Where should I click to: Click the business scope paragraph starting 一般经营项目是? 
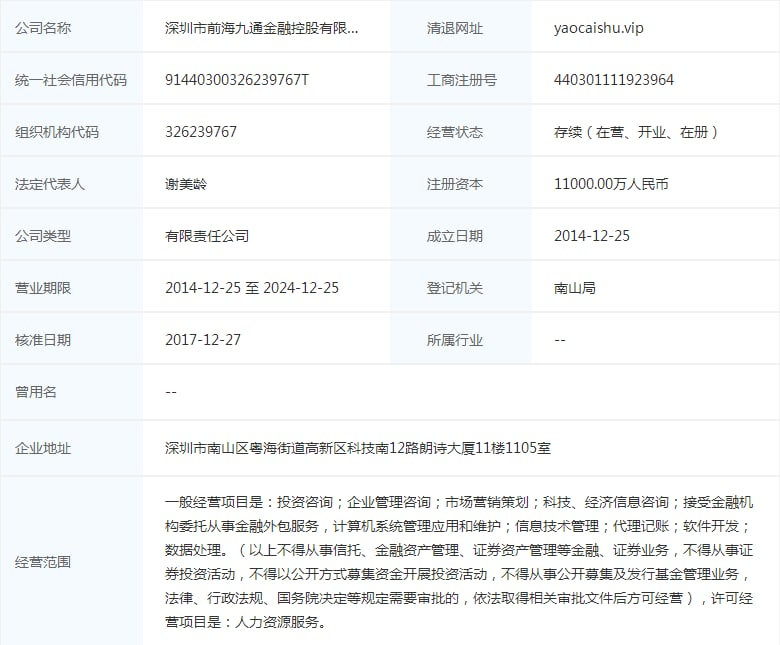click(459, 562)
